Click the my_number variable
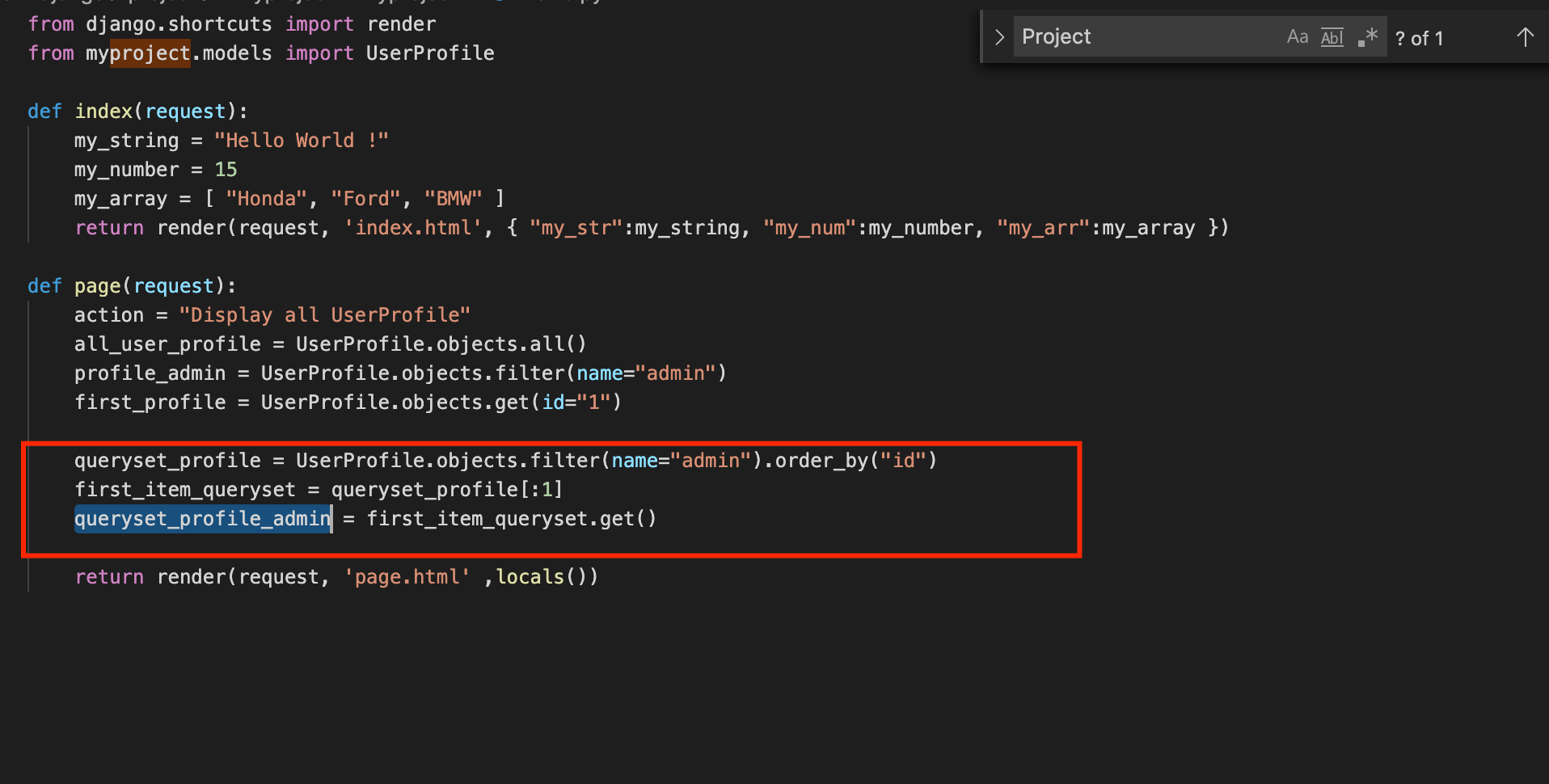Image resolution: width=1549 pixels, height=784 pixels. click(126, 169)
